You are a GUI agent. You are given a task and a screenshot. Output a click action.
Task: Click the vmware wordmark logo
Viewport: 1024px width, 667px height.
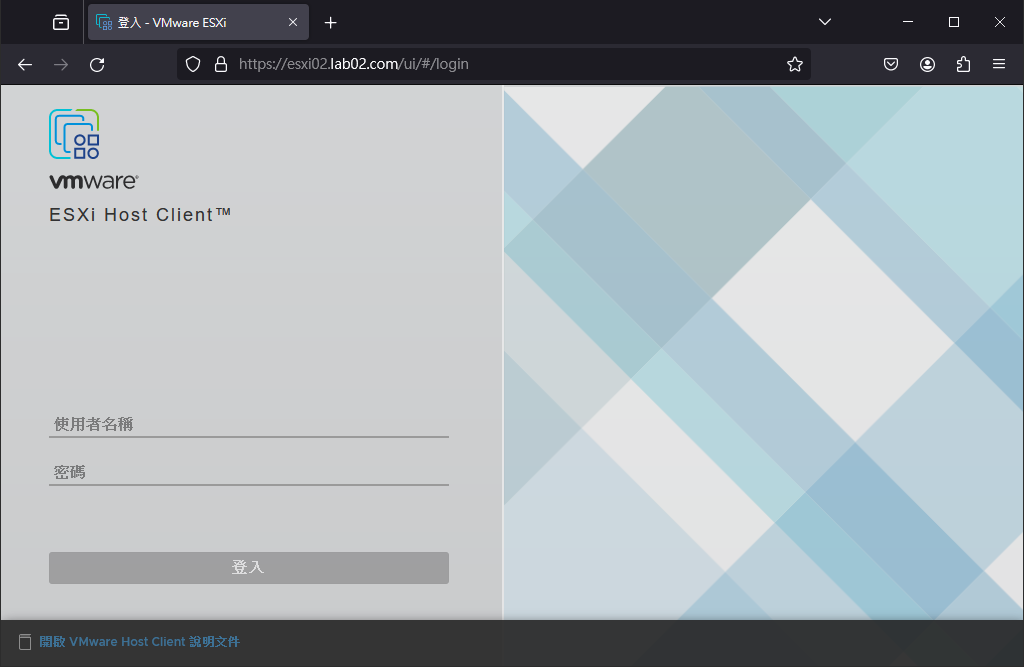(x=94, y=181)
